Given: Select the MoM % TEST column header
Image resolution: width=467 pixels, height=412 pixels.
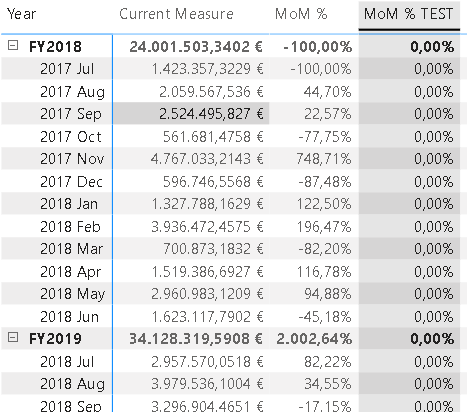Looking at the screenshot, I should 409,14.
